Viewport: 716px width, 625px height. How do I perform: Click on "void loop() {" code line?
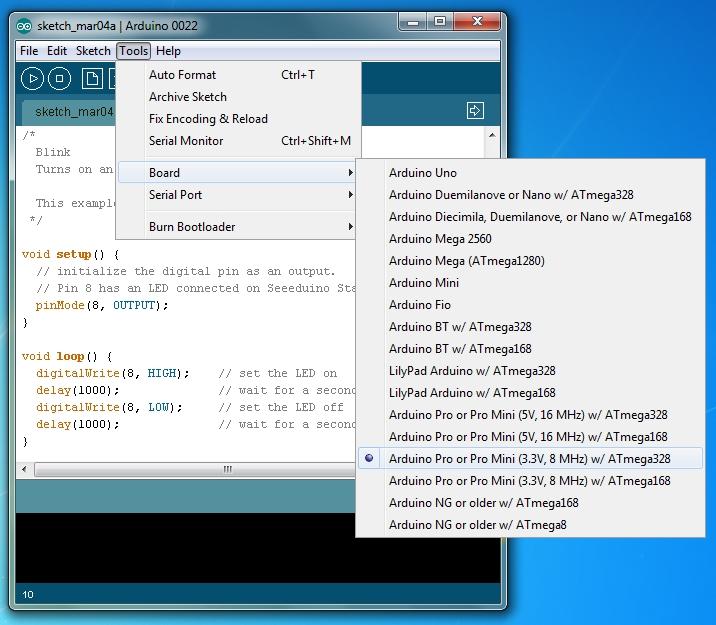pos(67,356)
